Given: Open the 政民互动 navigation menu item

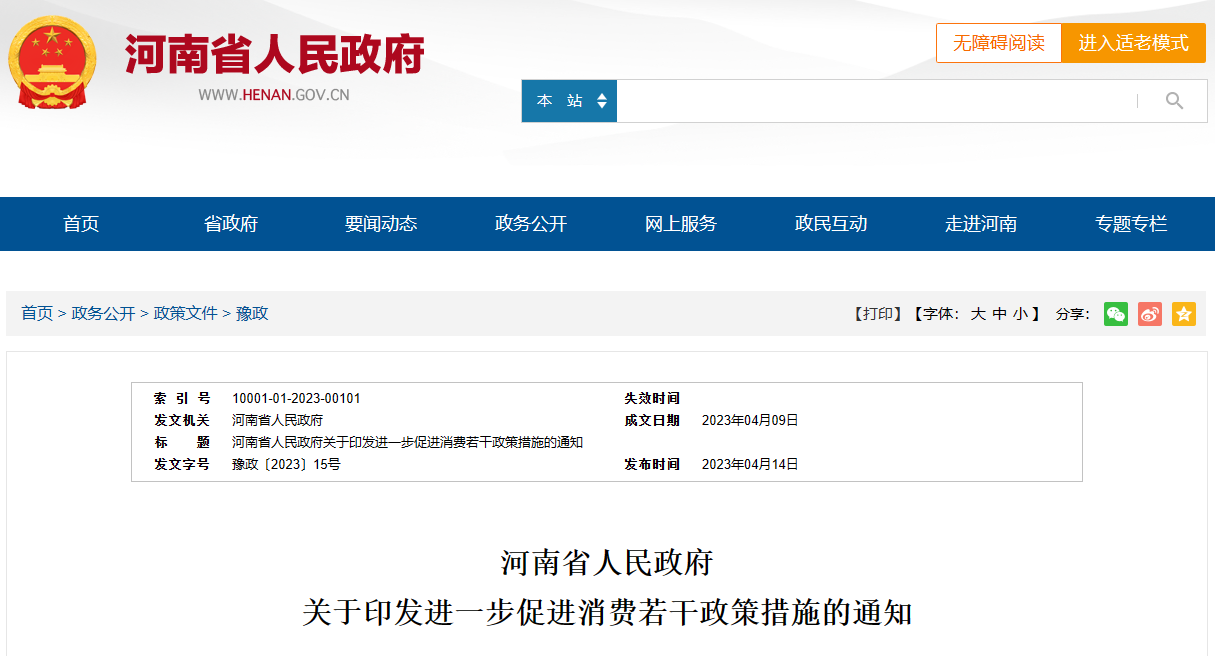Looking at the screenshot, I should coord(831,224).
